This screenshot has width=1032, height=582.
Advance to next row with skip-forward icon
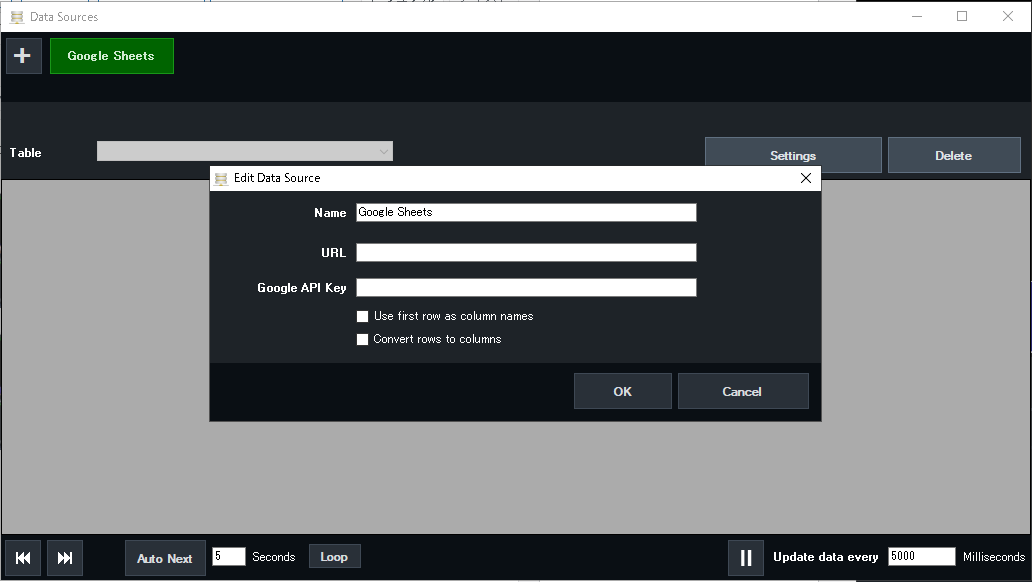[x=64, y=558]
